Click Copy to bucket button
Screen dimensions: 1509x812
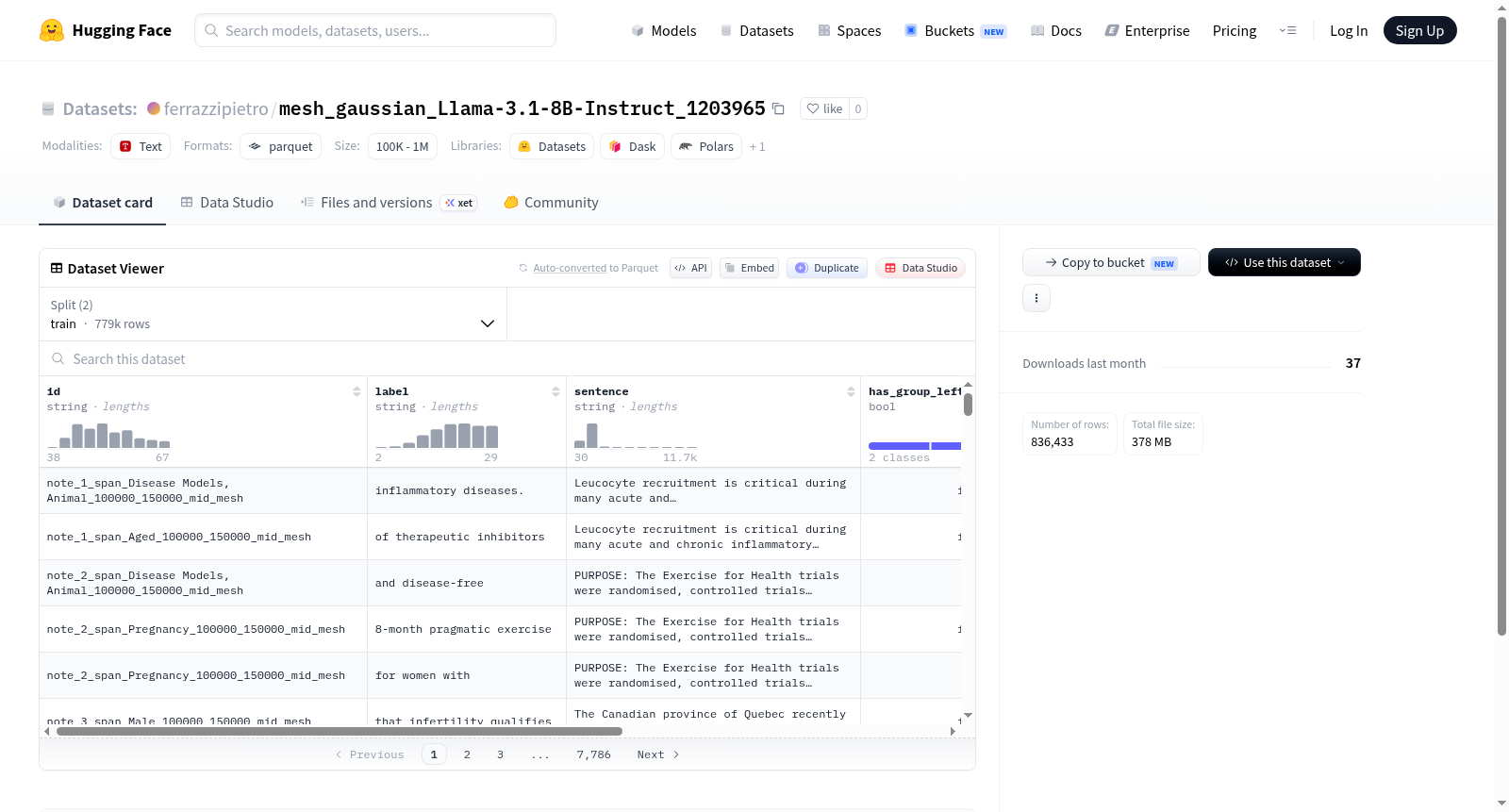coord(1111,262)
